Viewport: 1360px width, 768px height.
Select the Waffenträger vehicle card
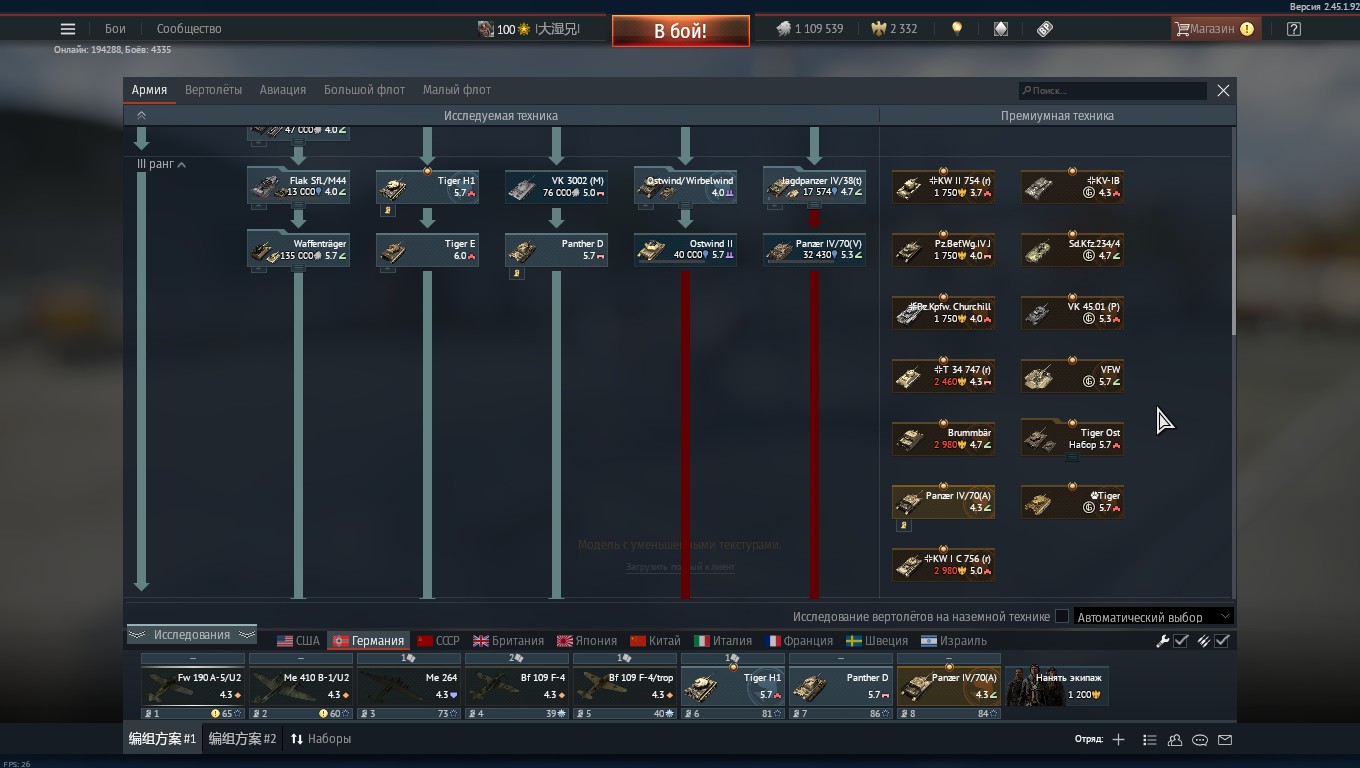[x=298, y=249]
